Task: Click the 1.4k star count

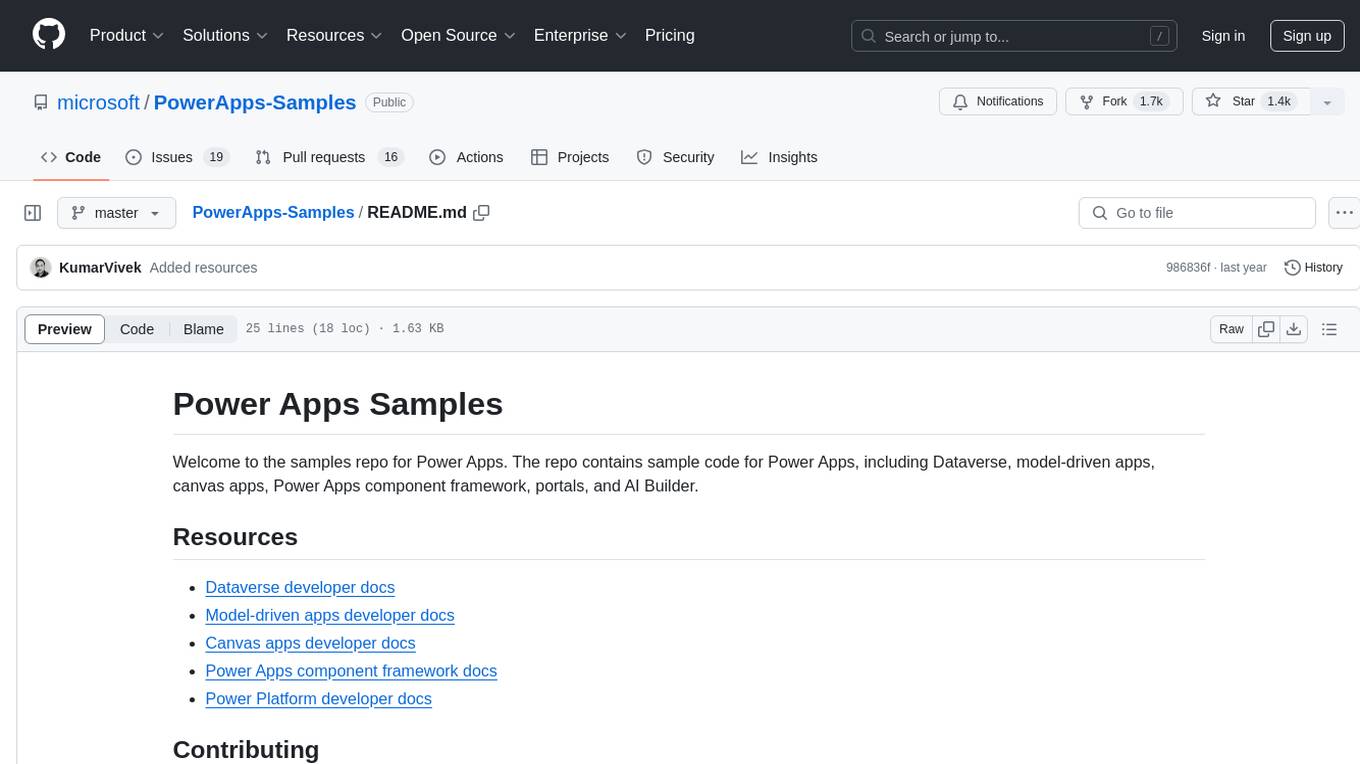Action: (1279, 102)
